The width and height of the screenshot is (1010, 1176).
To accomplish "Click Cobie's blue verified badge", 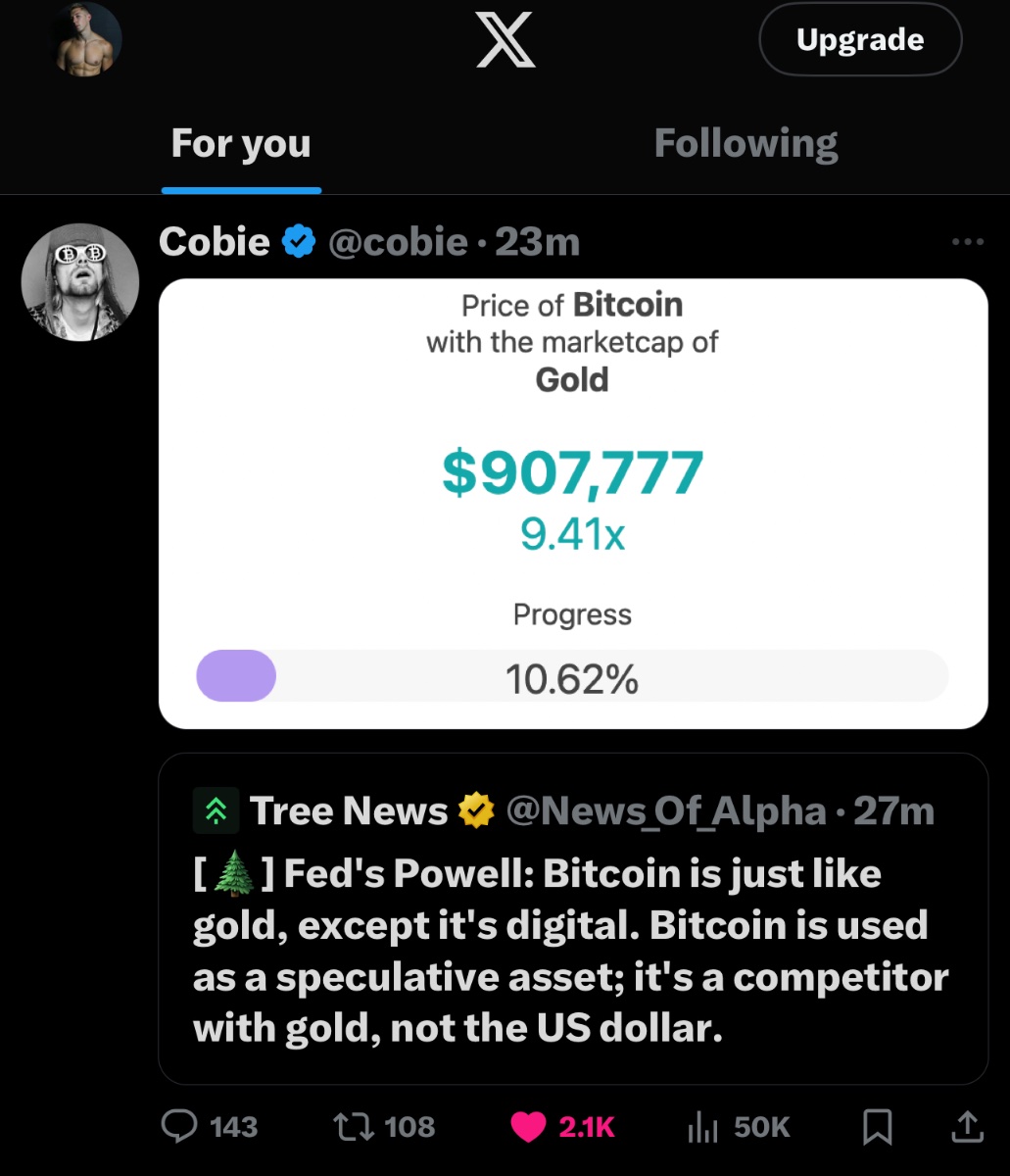I will (x=299, y=241).
